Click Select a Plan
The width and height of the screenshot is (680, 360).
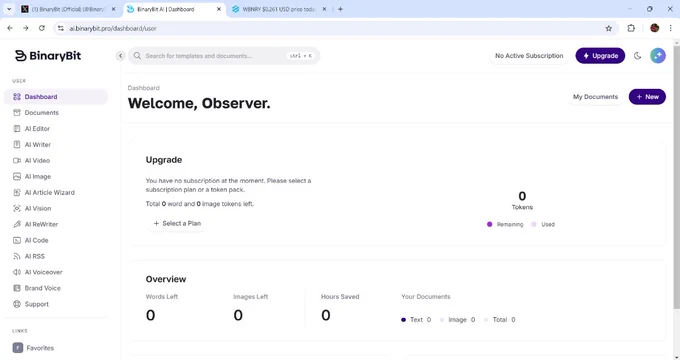coord(177,223)
